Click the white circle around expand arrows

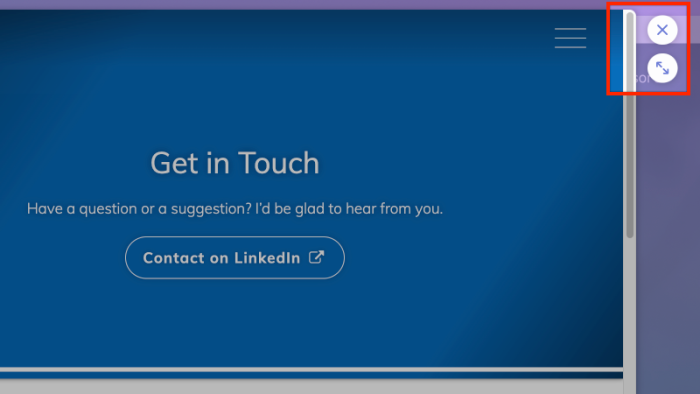coord(662,68)
